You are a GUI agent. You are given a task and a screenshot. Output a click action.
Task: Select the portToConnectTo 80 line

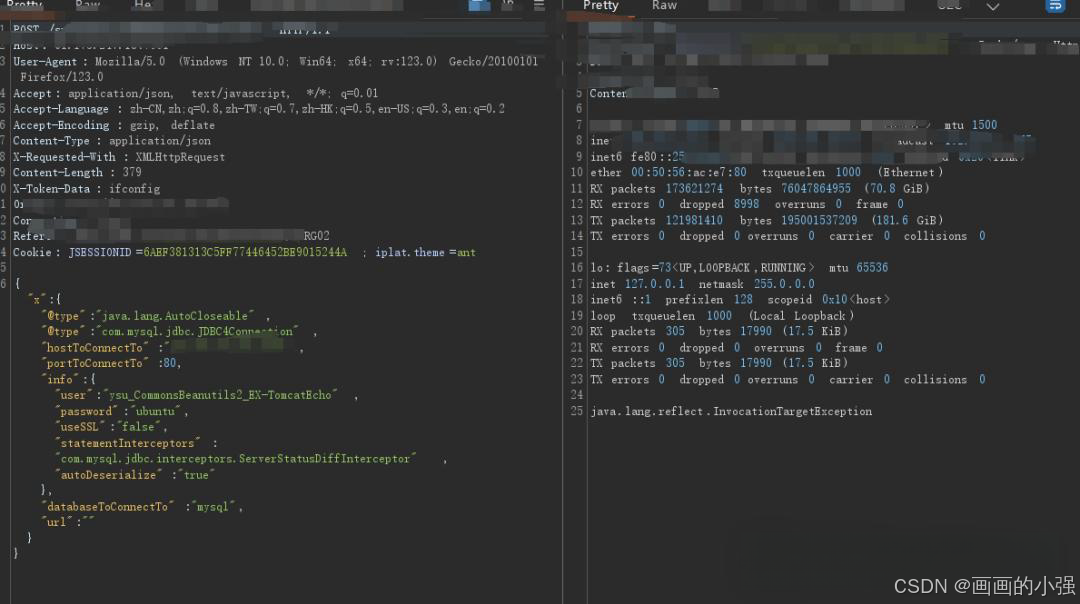pyautogui.click(x=111, y=363)
